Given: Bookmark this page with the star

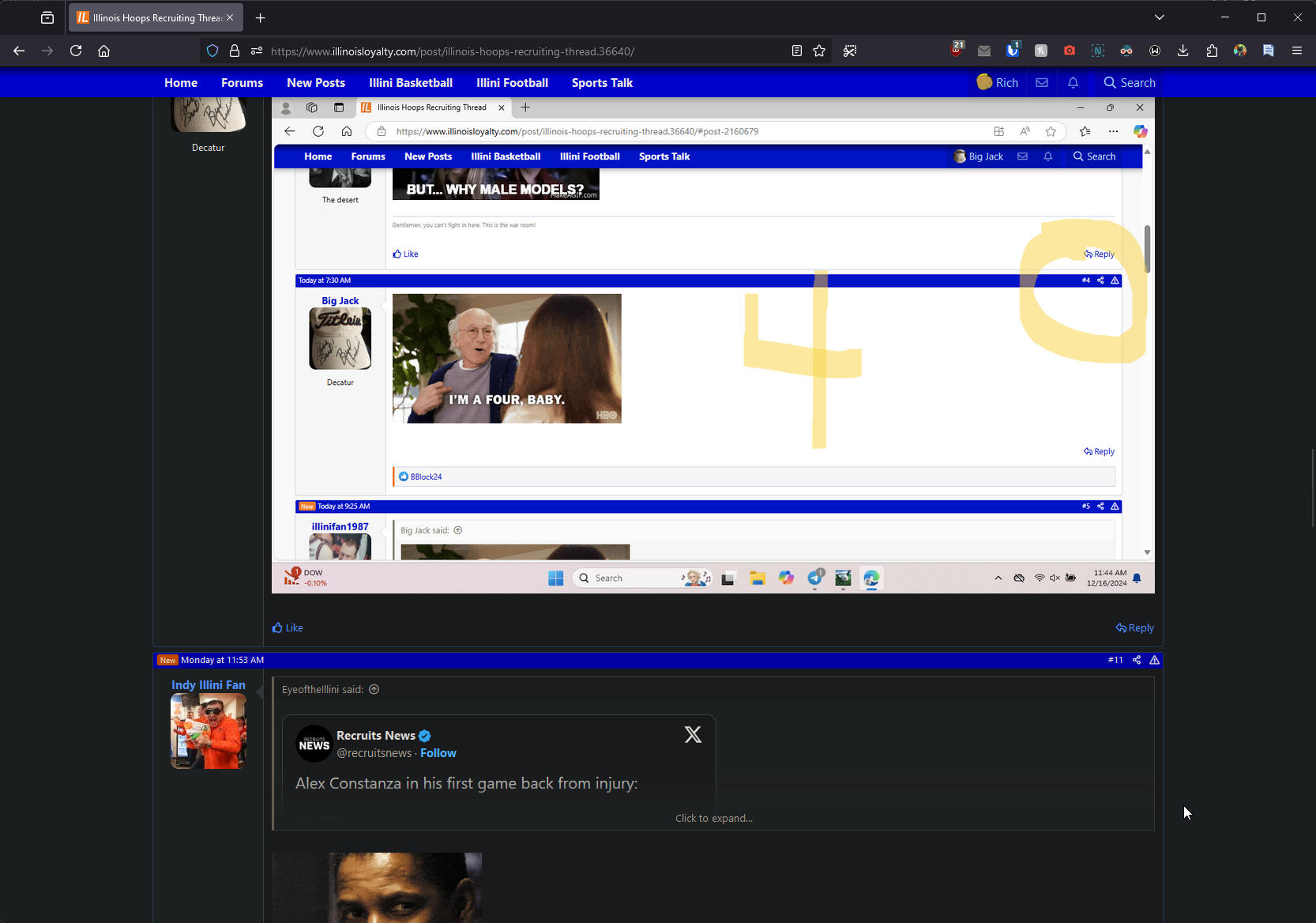Looking at the screenshot, I should pyautogui.click(x=819, y=51).
